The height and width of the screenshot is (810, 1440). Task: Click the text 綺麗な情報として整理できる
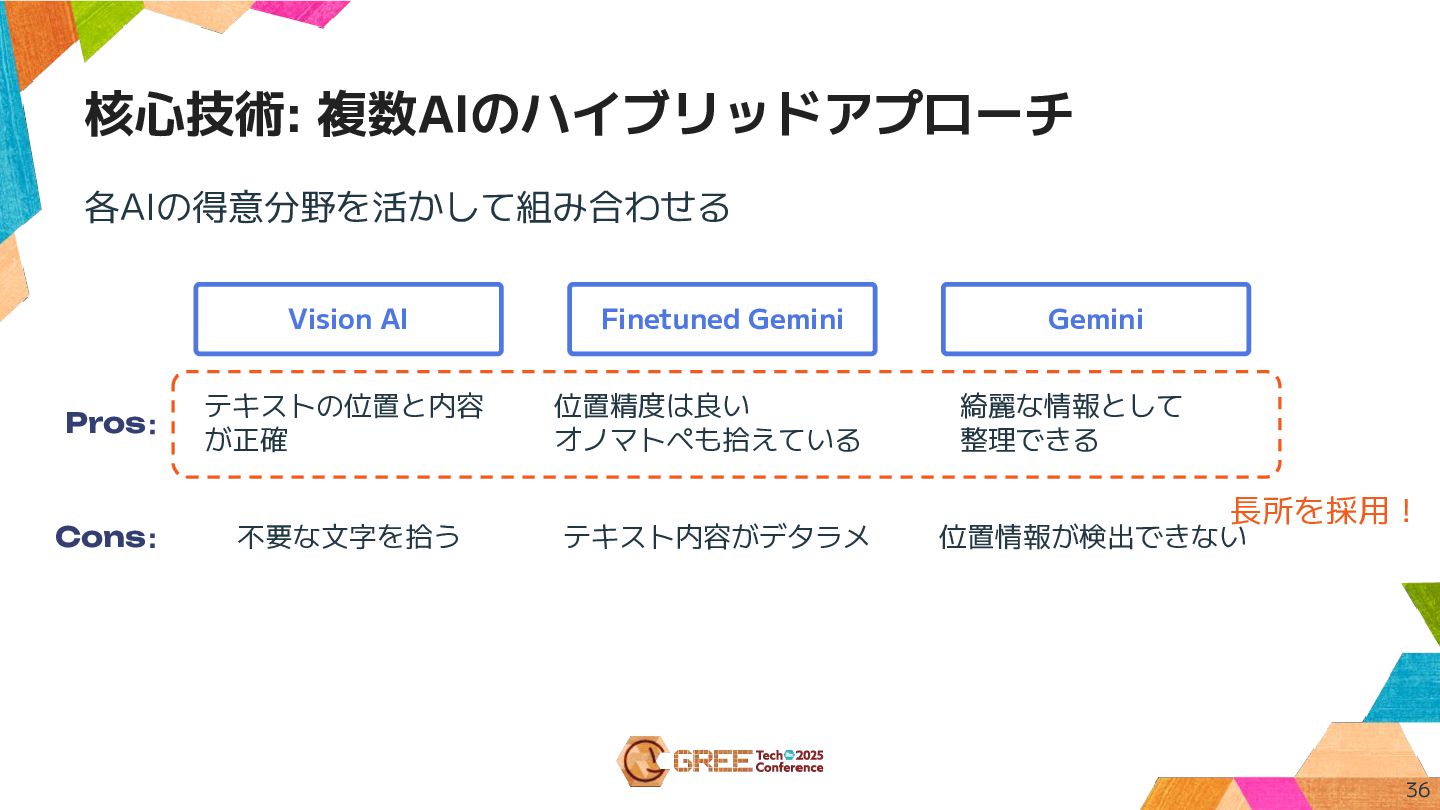pyautogui.click(x=1070, y=423)
